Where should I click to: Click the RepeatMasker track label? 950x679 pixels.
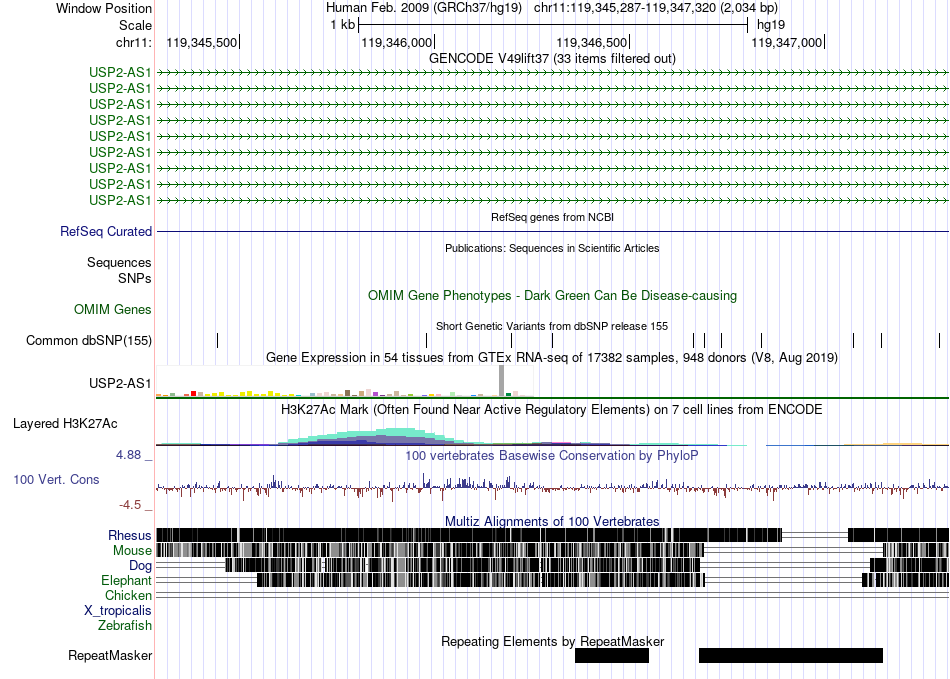(110, 655)
